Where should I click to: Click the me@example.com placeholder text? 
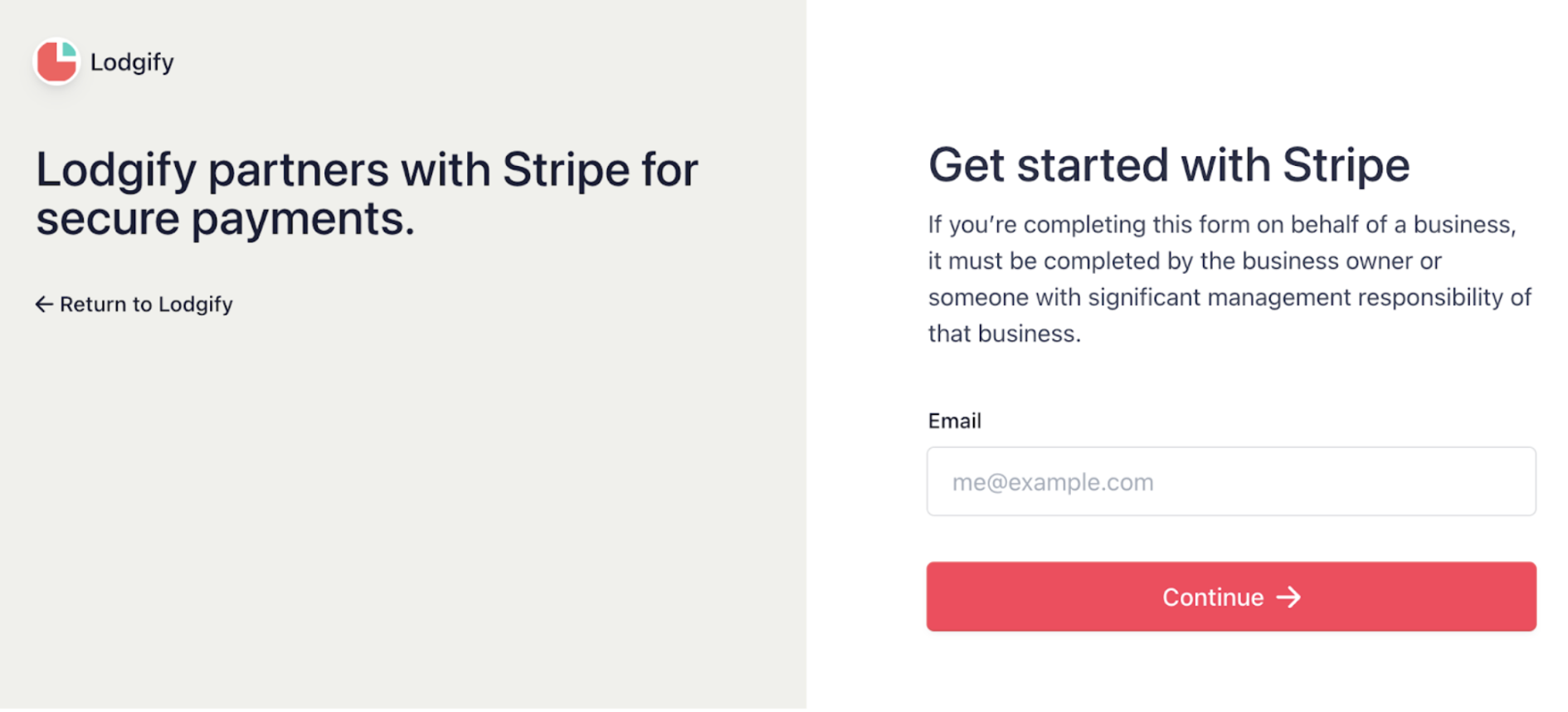[x=1052, y=482]
